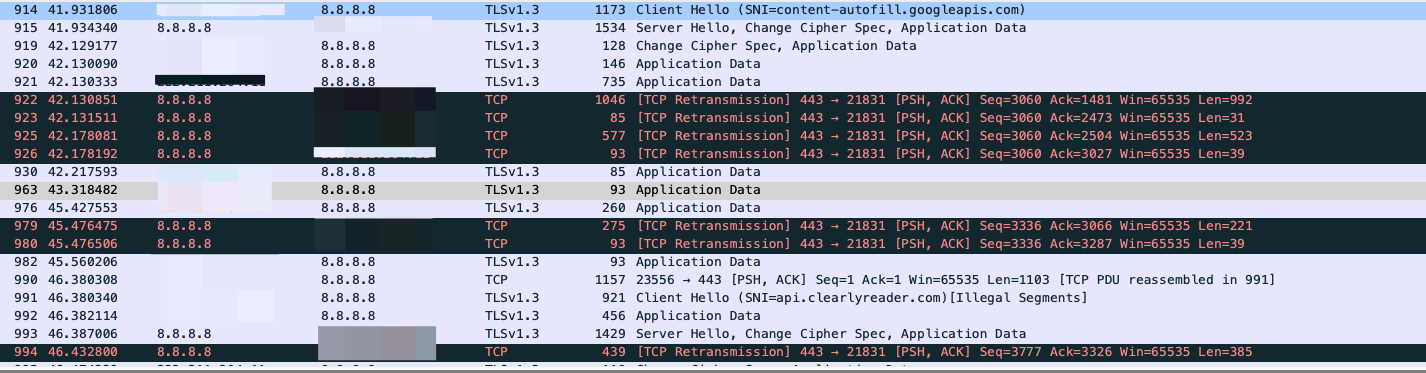The image size is (1426, 373).
Task: Click length value 439 in packet 994
Action: (614, 352)
